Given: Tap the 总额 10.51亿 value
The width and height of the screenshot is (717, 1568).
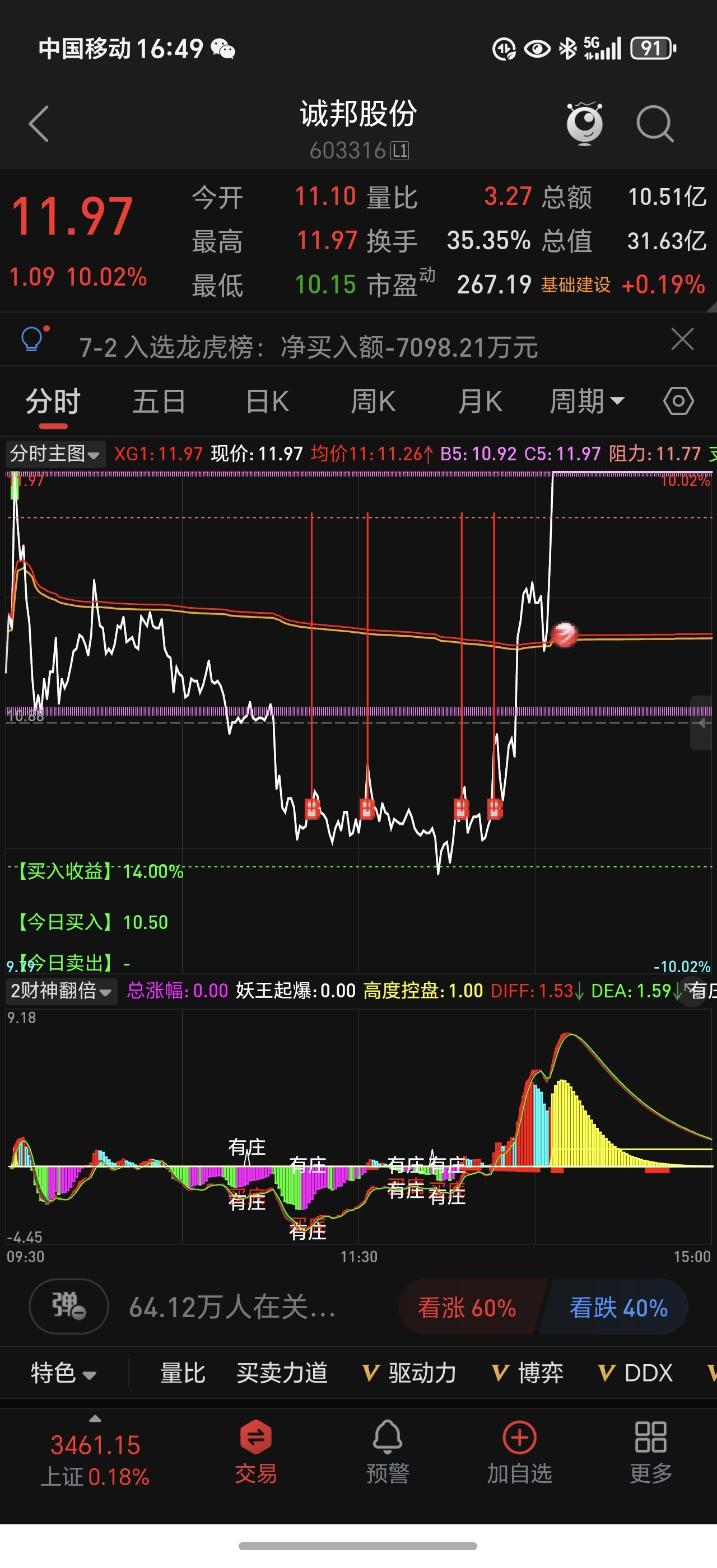Looking at the screenshot, I should pyautogui.click(x=667, y=197).
